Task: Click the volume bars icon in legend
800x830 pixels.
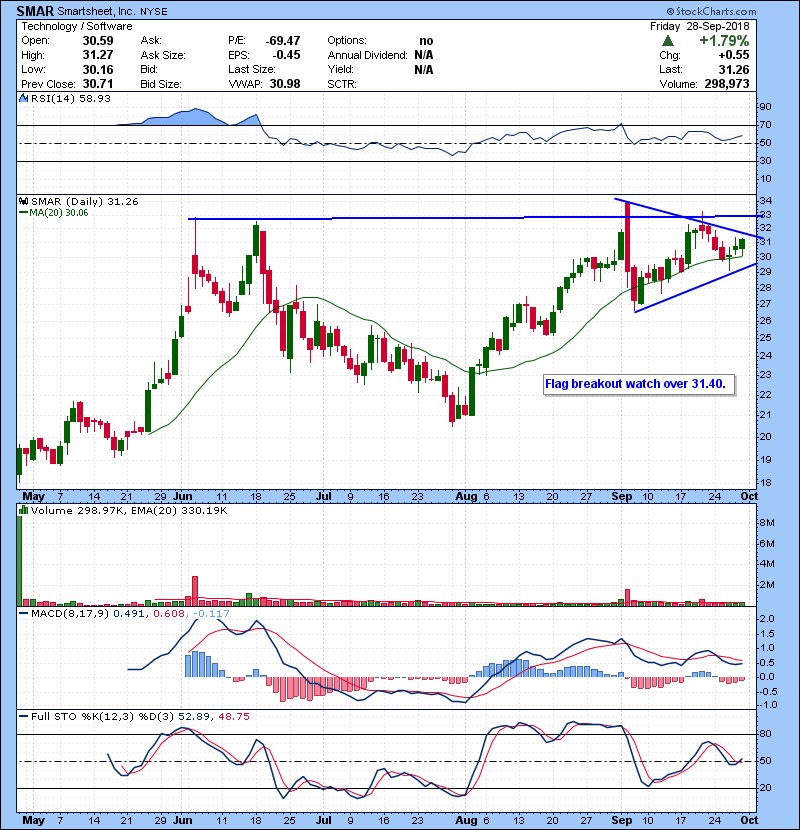Action: pyautogui.click(x=24, y=510)
